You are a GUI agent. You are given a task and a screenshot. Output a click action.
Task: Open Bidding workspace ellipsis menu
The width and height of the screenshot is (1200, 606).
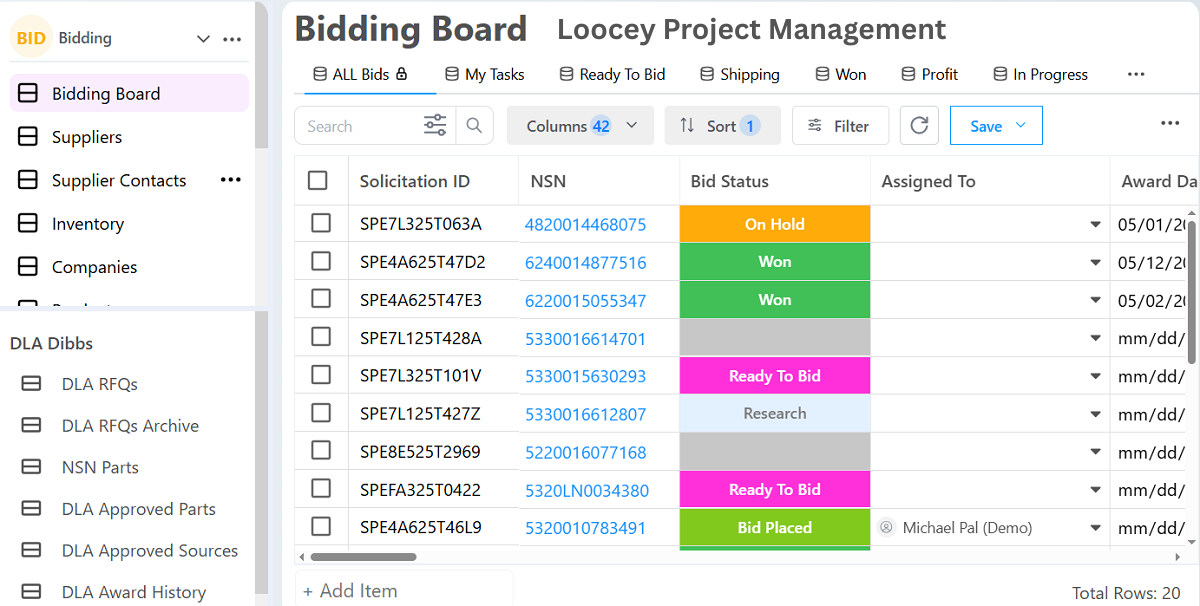[x=232, y=39]
